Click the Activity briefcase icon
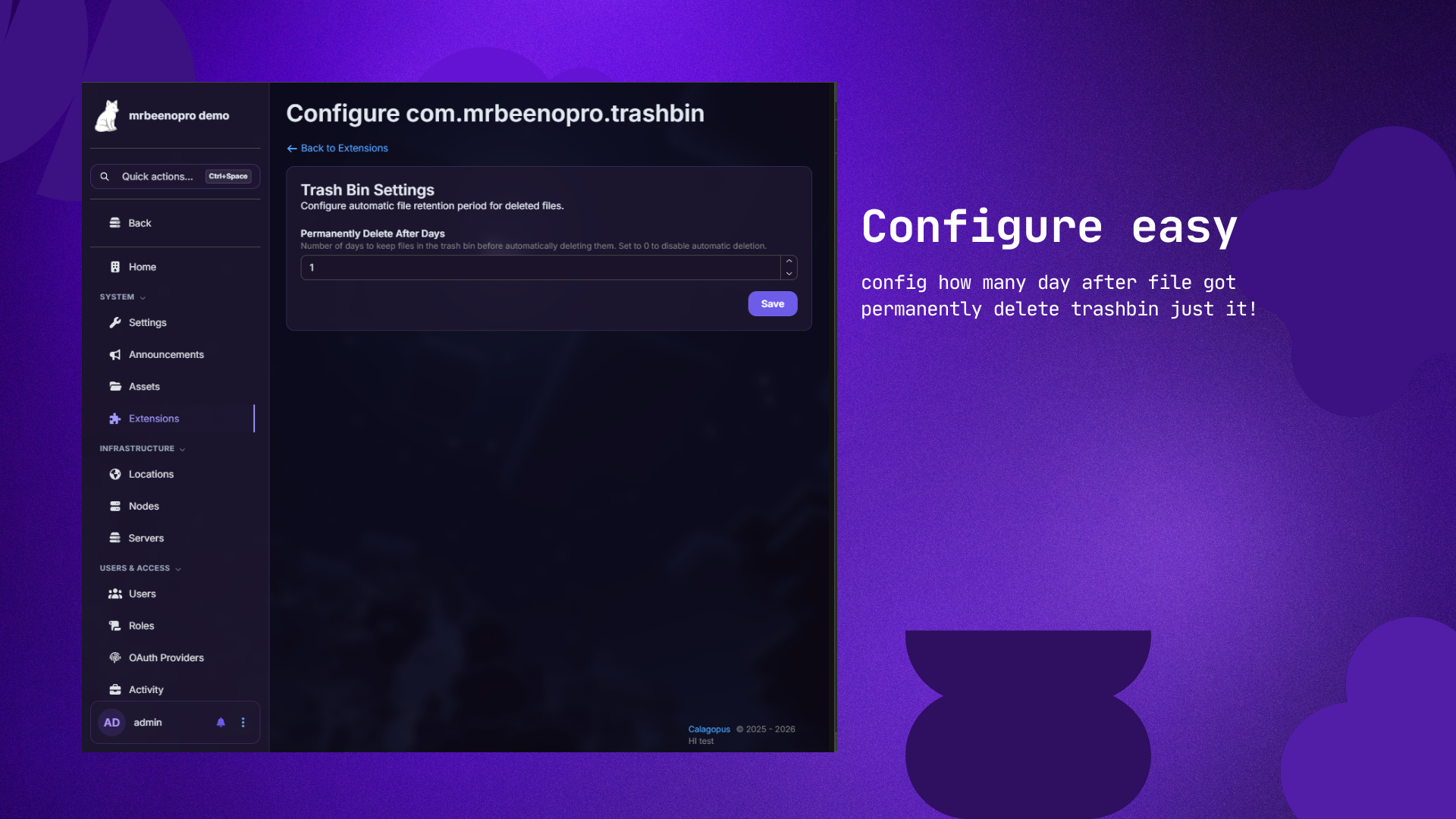 (x=115, y=689)
